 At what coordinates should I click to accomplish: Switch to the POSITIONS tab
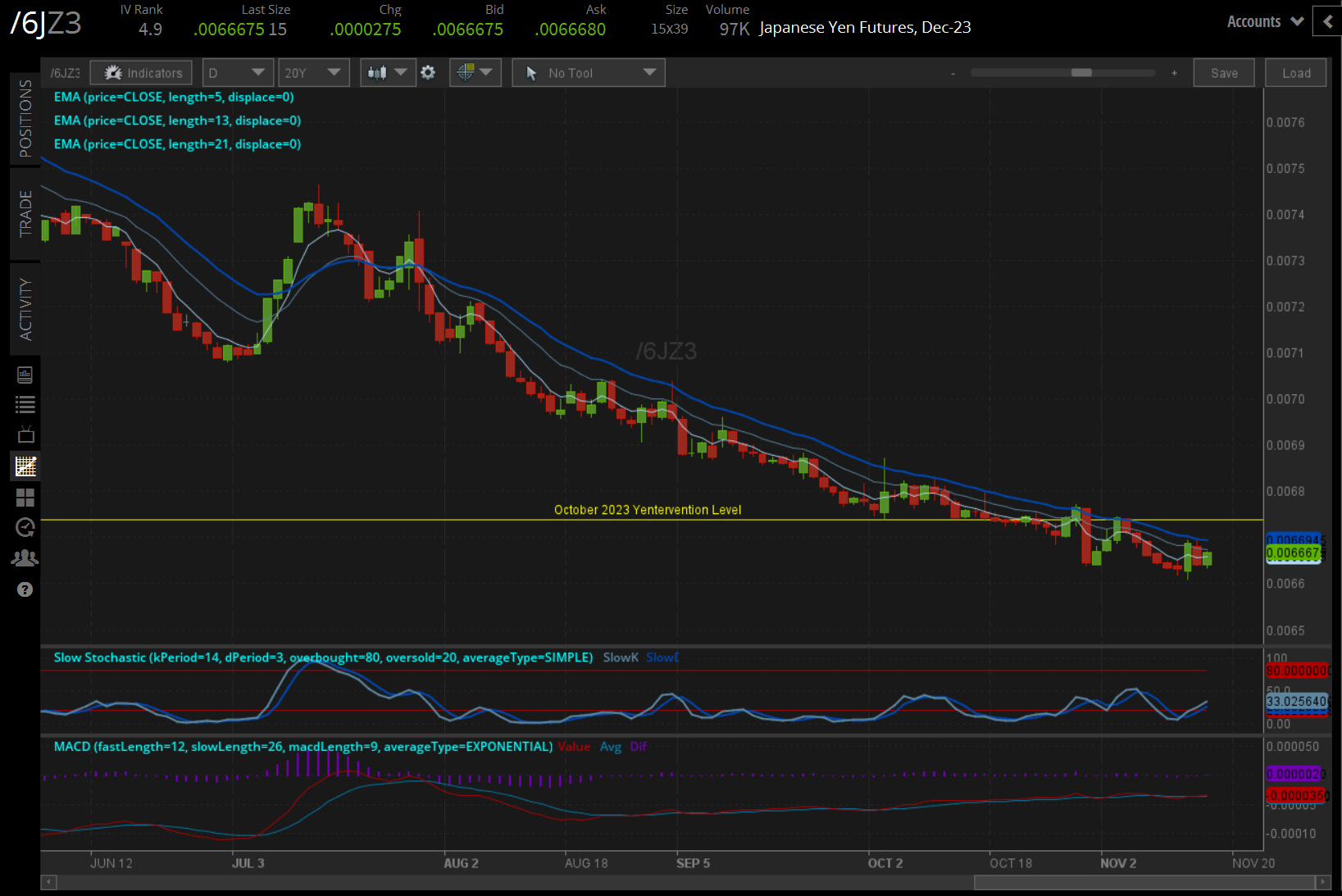[25, 119]
